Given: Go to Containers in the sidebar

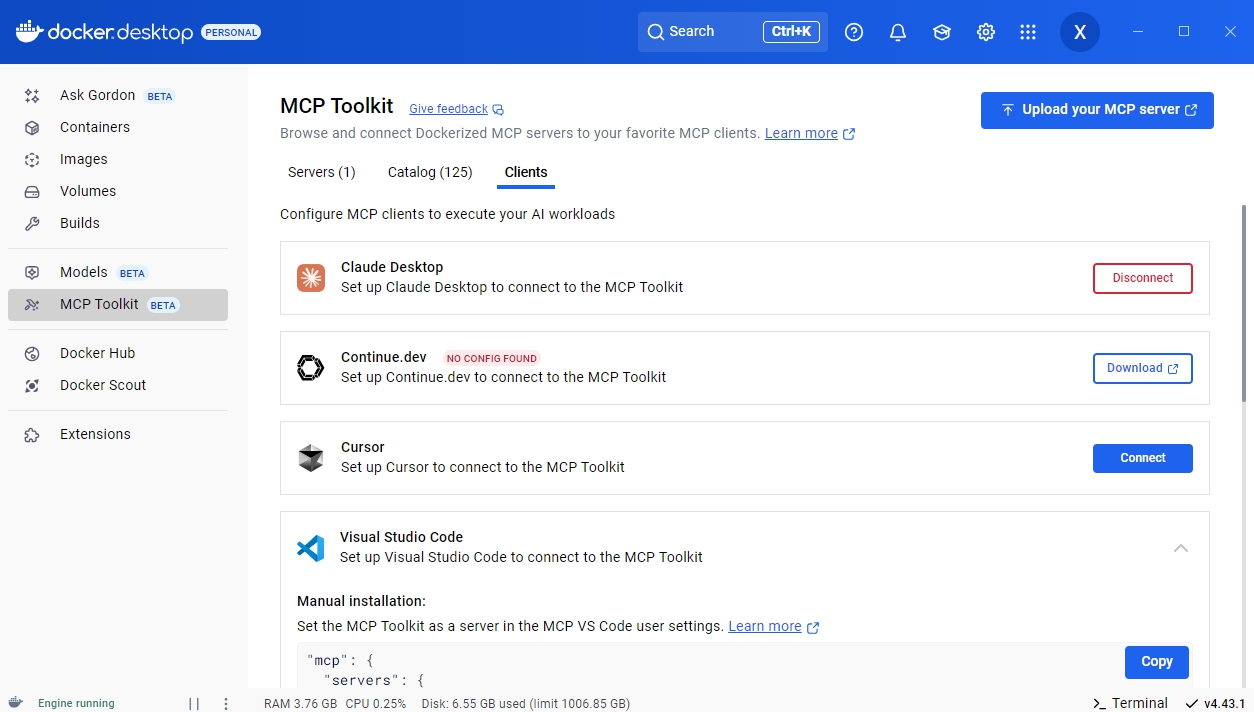Looking at the screenshot, I should point(117,127).
